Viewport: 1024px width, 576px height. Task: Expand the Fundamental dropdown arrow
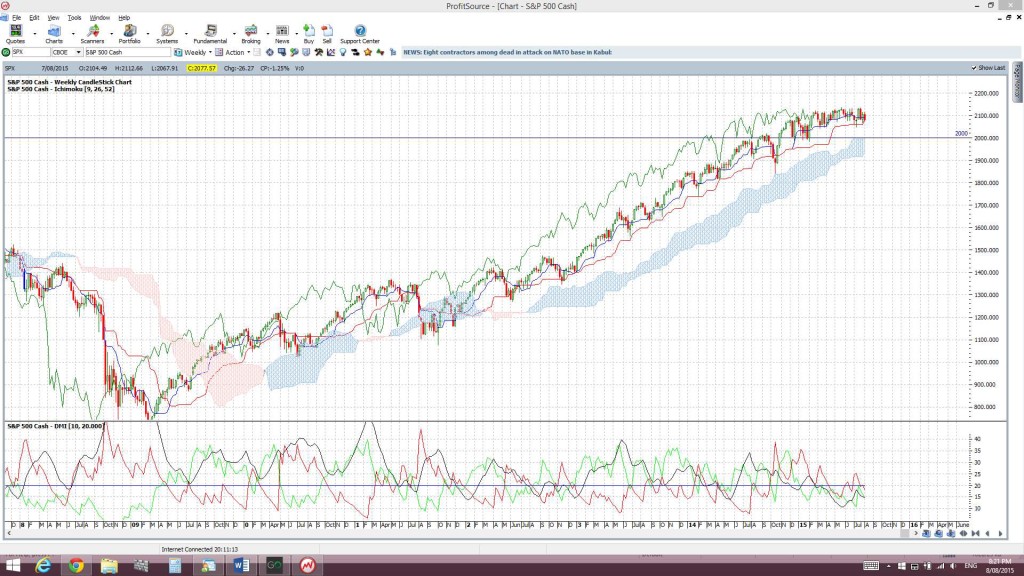click(234, 33)
